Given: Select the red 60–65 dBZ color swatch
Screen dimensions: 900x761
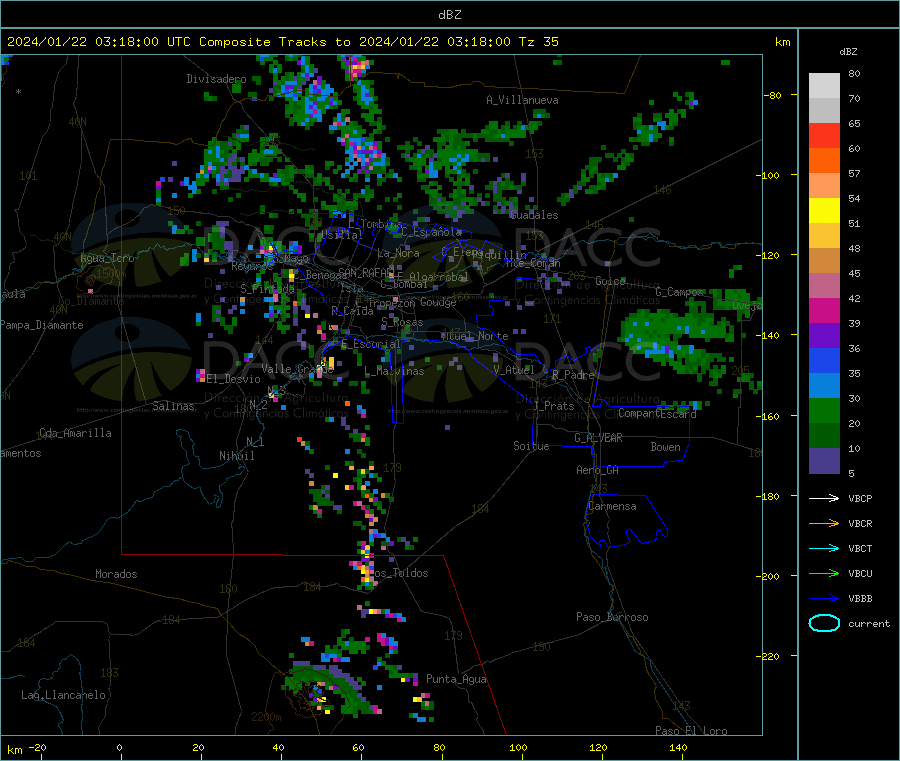Looking at the screenshot, I should [824, 135].
